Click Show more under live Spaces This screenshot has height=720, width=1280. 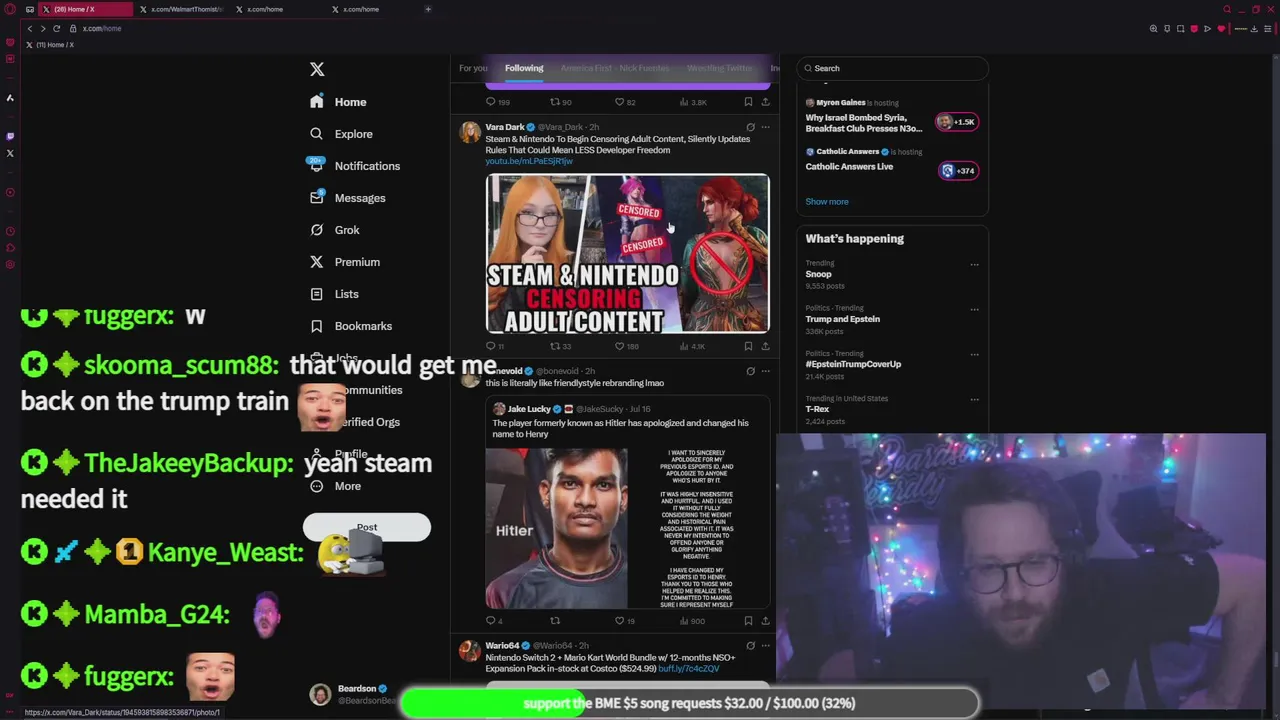tap(827, 202)
